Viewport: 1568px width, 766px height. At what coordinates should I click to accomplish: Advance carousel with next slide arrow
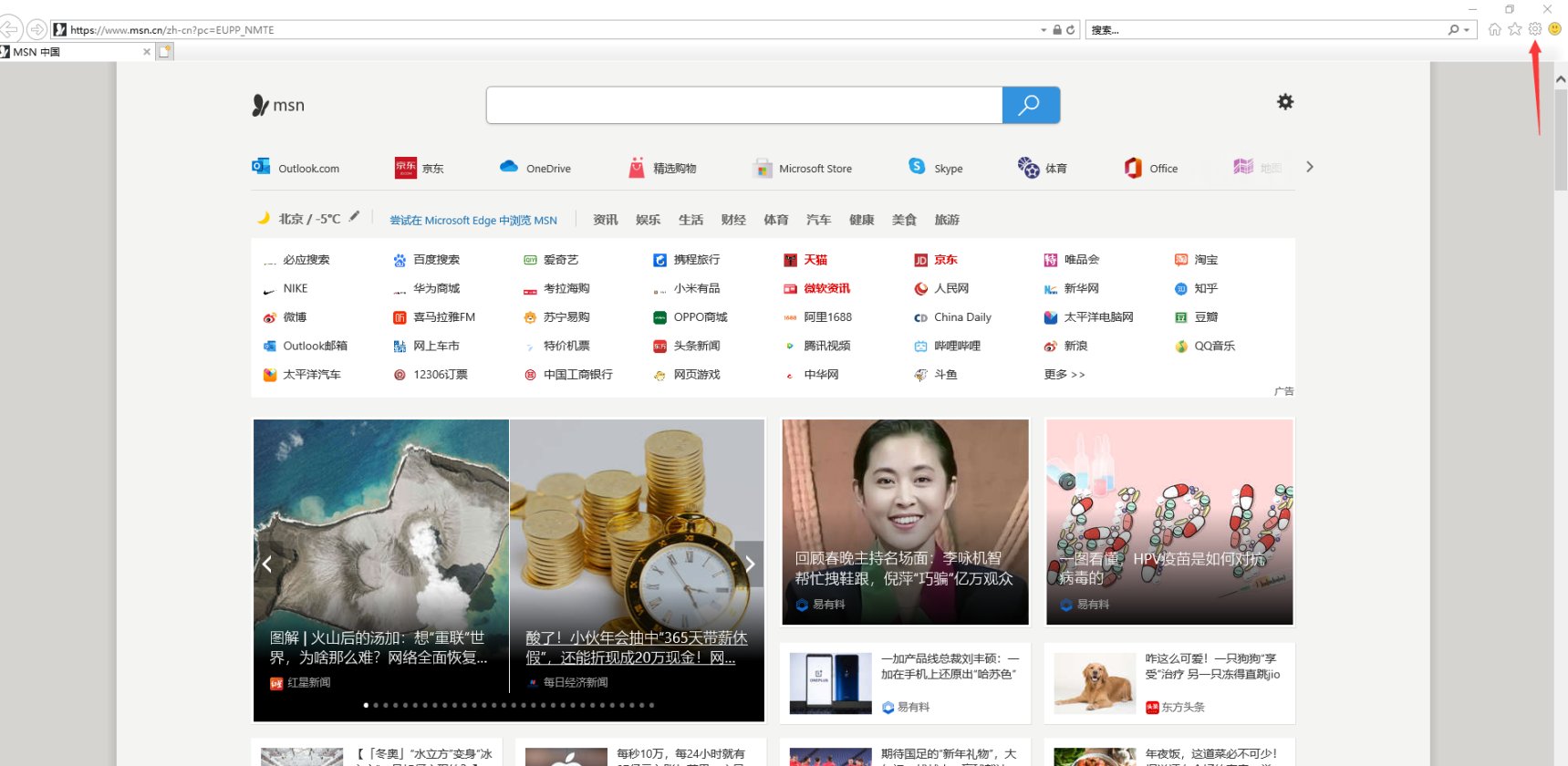point(749,564)
